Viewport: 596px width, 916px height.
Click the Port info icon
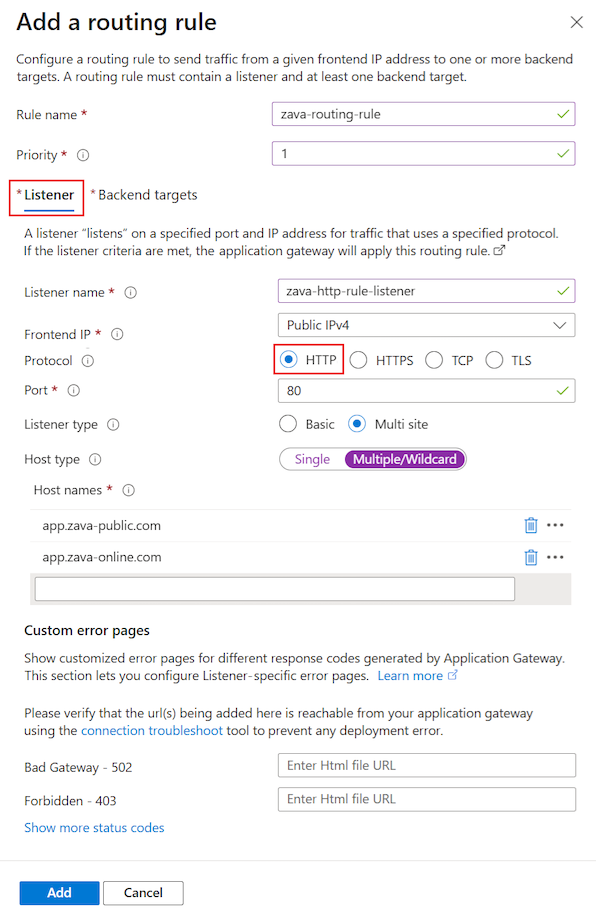pos(73,392)
